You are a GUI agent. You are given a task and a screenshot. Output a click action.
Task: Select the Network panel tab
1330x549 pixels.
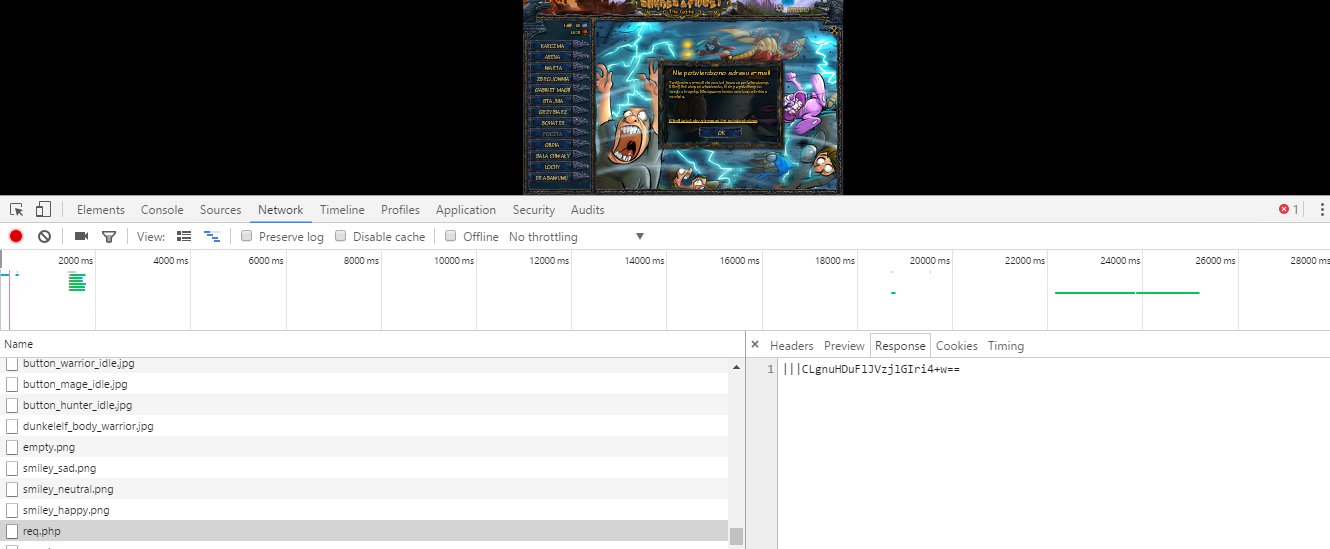pyautogui.click(x=281, y=210)
